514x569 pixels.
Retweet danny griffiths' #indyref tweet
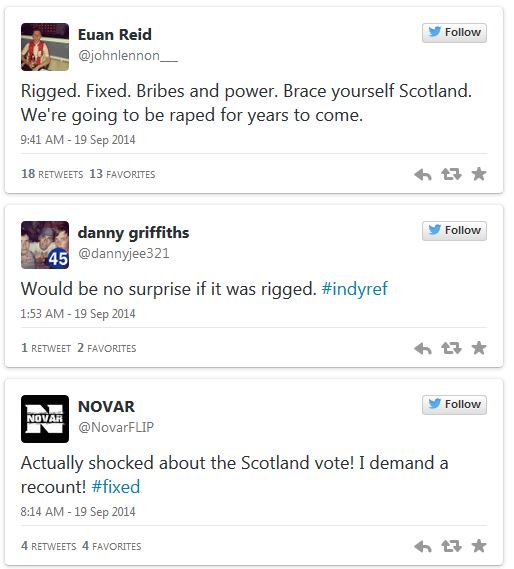(451, 348)
